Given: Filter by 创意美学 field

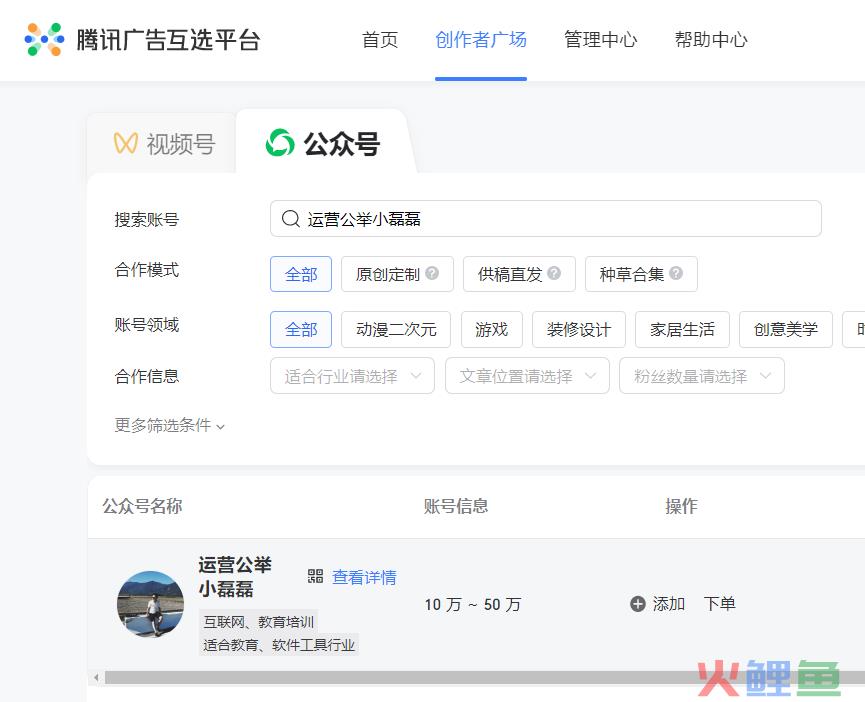Looking at the screenshot, I should coord(786,329).
